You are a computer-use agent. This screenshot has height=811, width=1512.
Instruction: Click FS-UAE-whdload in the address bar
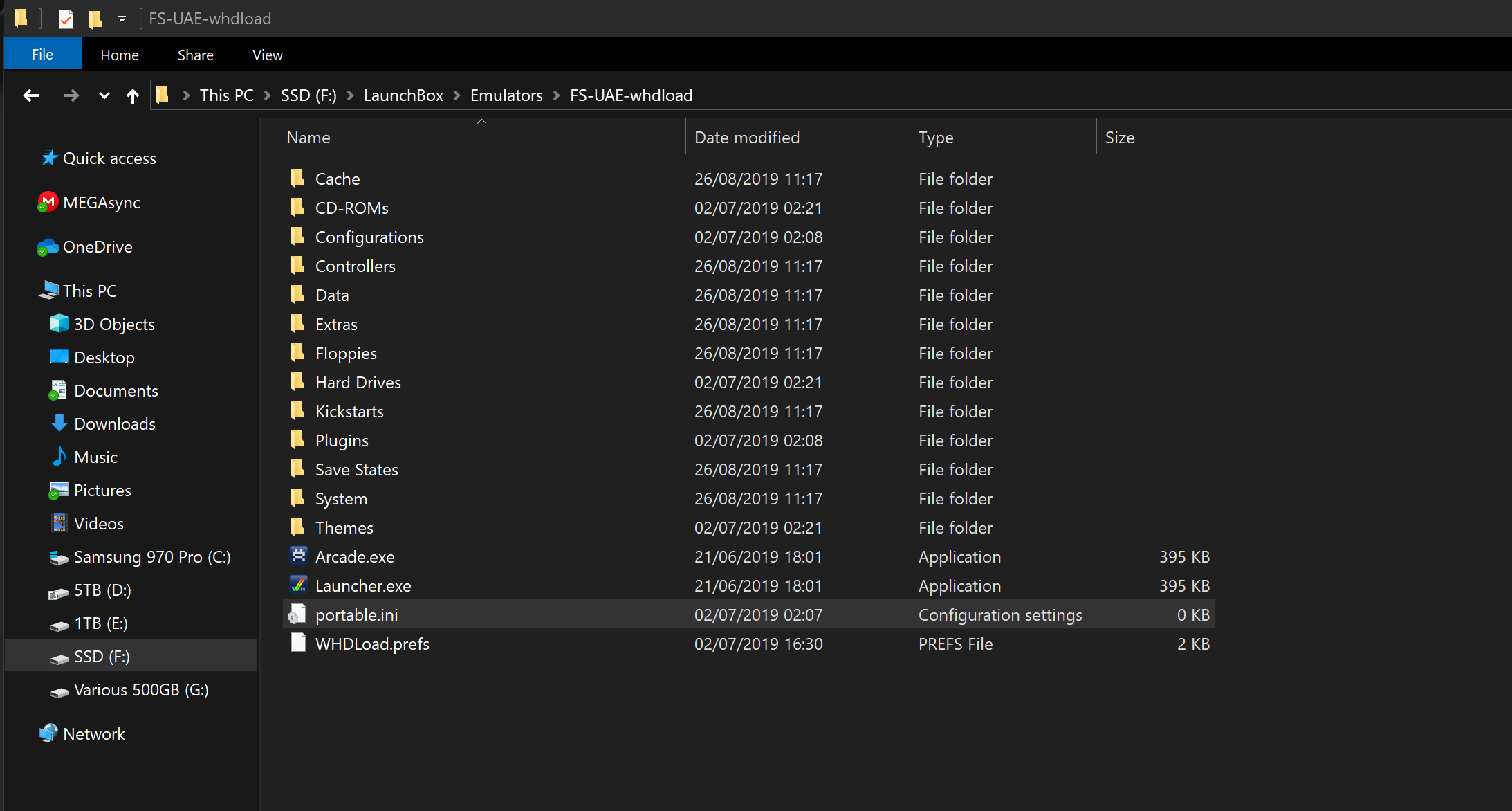click(x=631, y=95)
